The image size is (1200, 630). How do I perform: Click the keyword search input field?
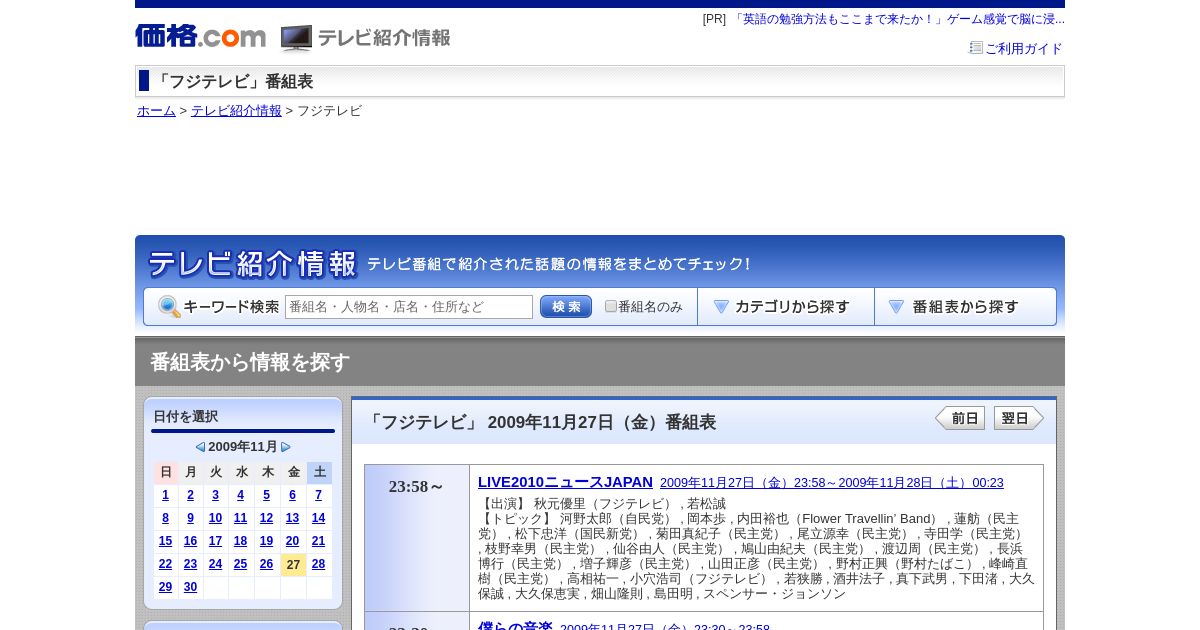[x=409, y=307]
